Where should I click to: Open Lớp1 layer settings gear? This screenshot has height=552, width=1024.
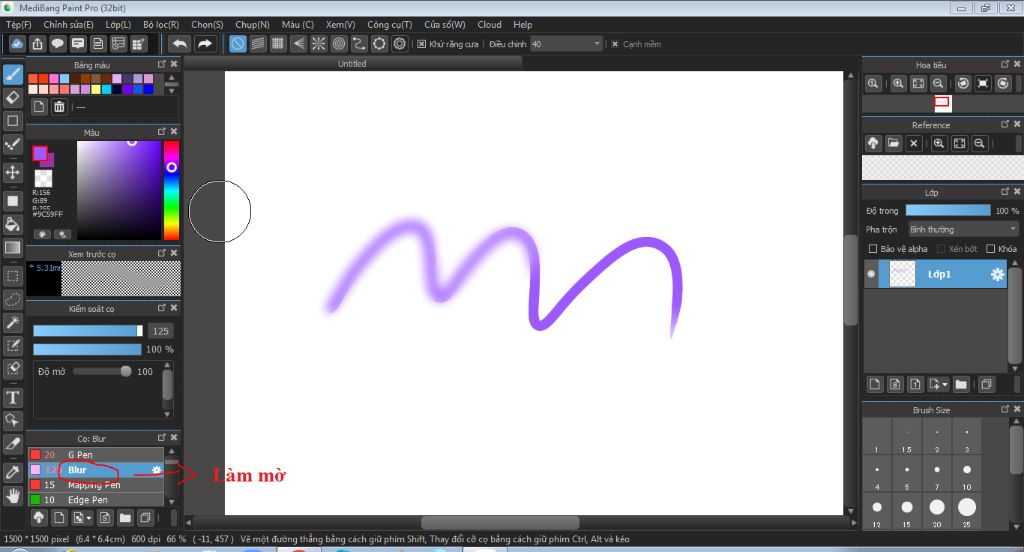click(x=997, y=274)
